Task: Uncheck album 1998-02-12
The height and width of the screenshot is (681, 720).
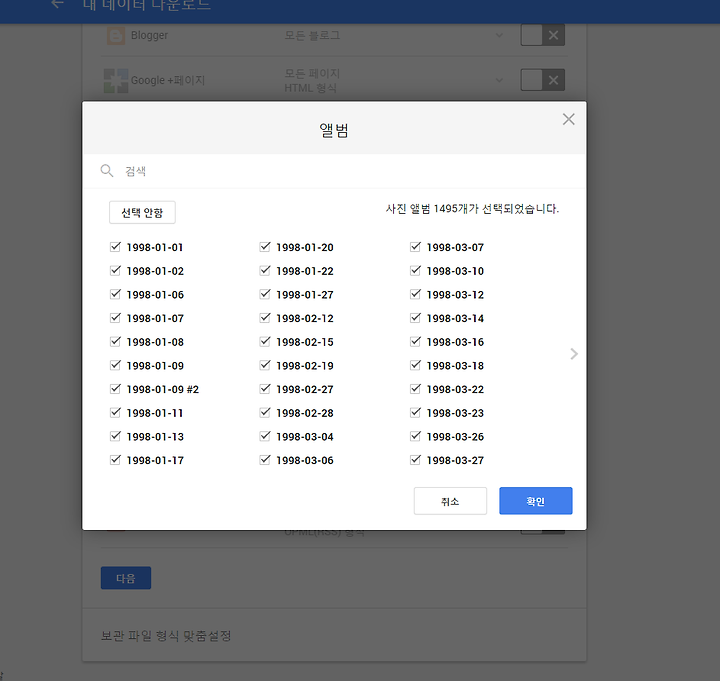Action: pyautogui.click(x=265, y=318)
